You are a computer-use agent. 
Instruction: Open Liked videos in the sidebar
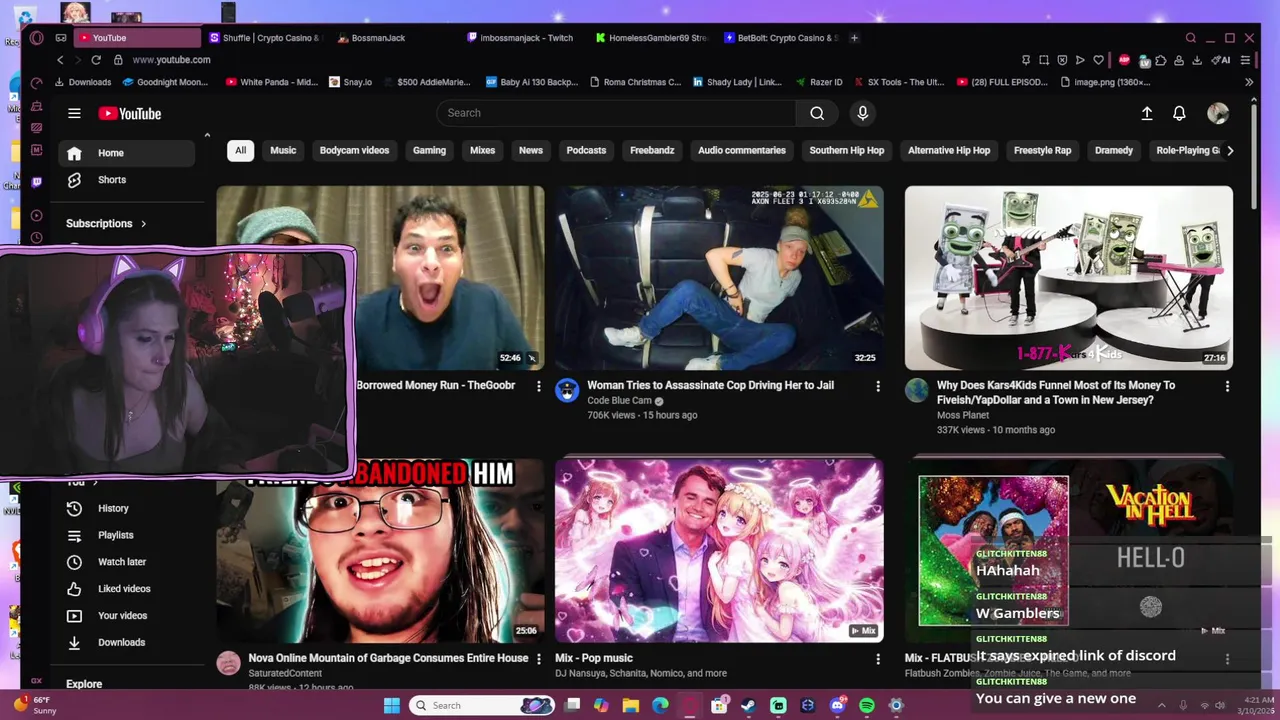125,589
